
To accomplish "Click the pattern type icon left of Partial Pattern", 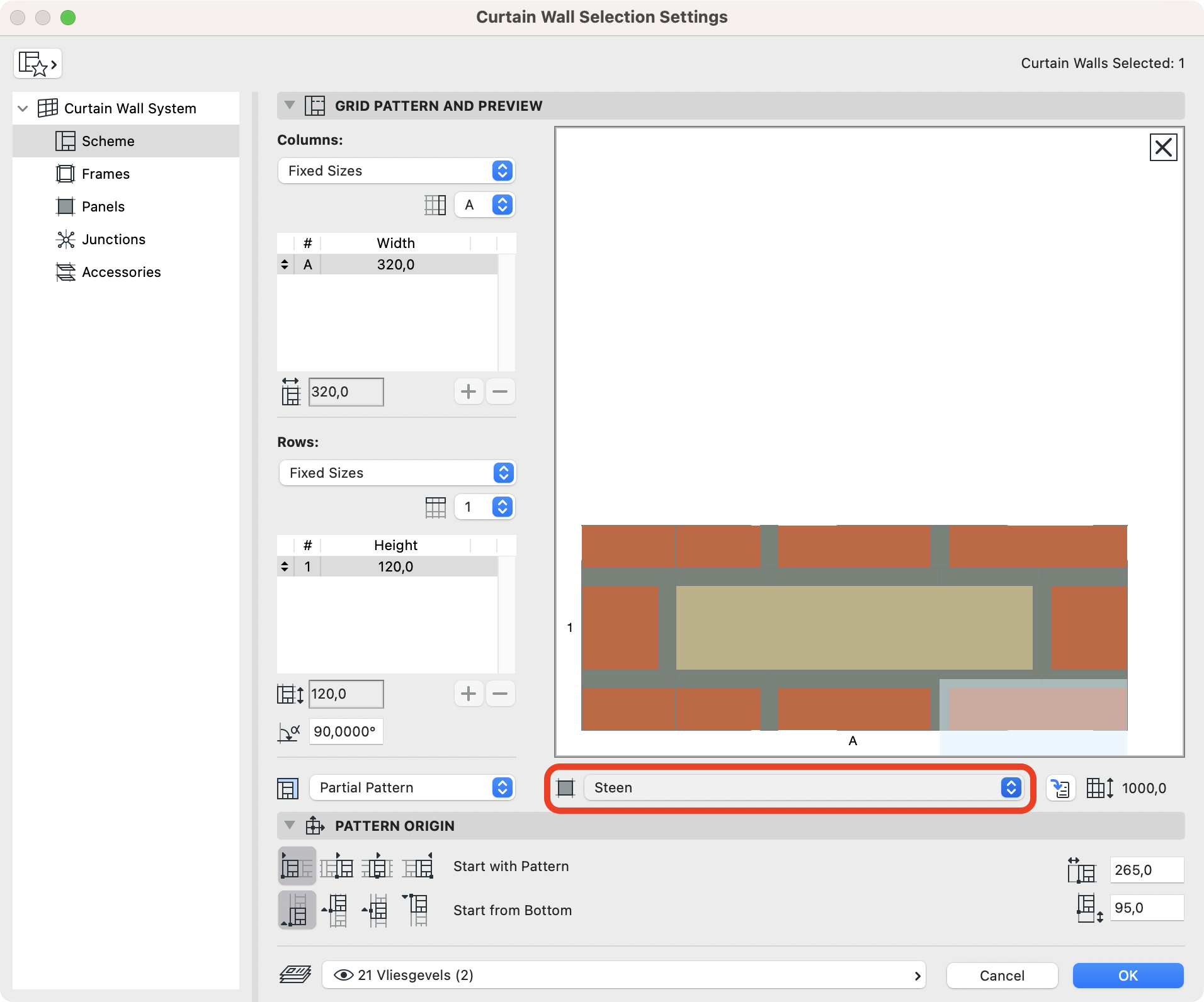I will pyautogui.click(x=288, y=788).
